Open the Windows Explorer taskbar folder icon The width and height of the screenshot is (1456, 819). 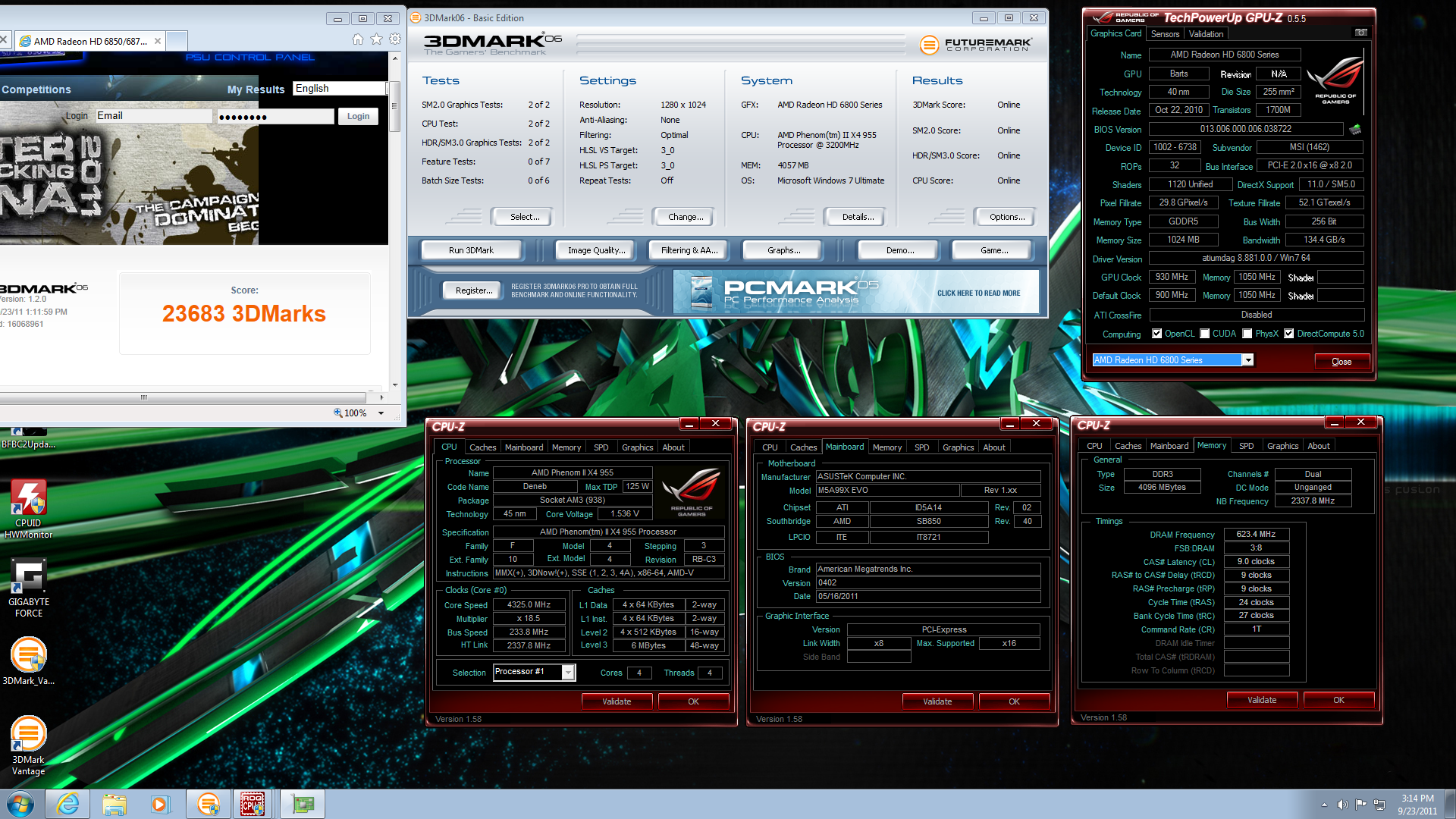pos(115,804)
